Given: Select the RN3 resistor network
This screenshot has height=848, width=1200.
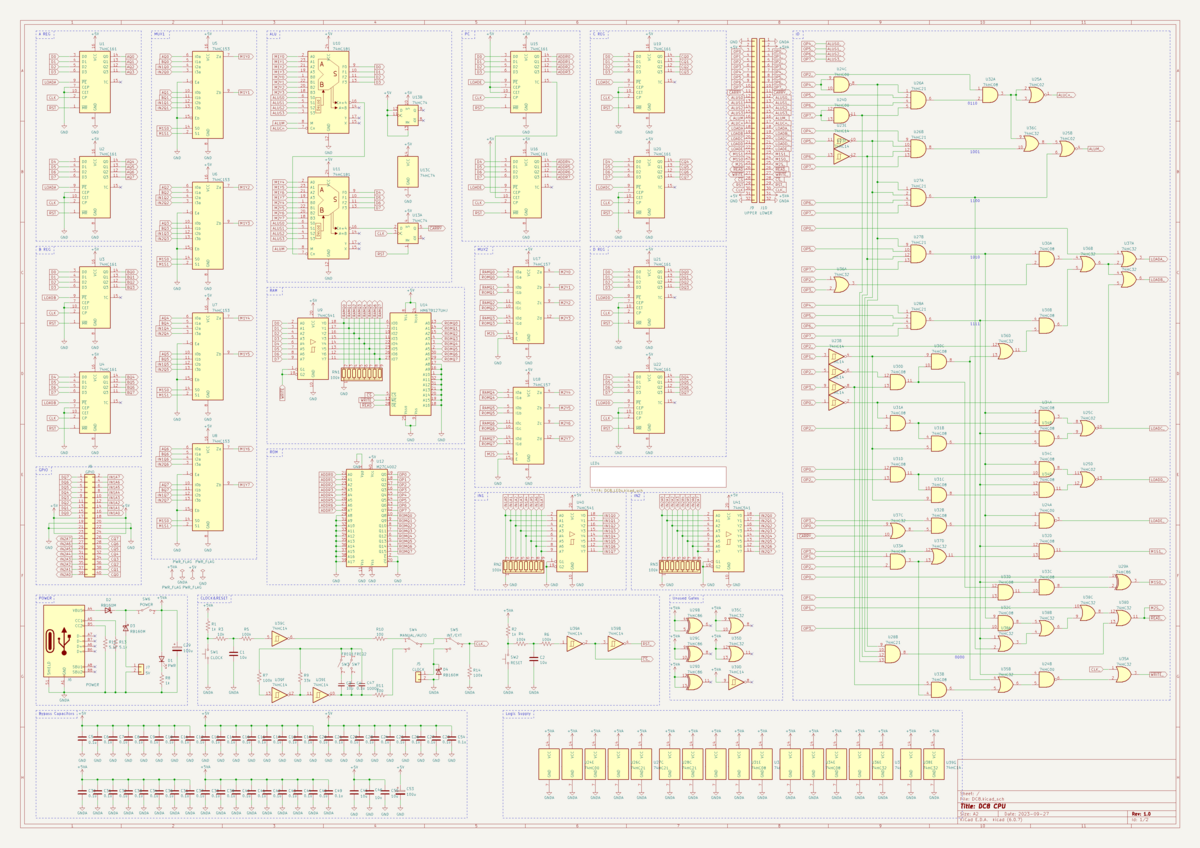Looking at the screenshot, I should click(682, 566).
